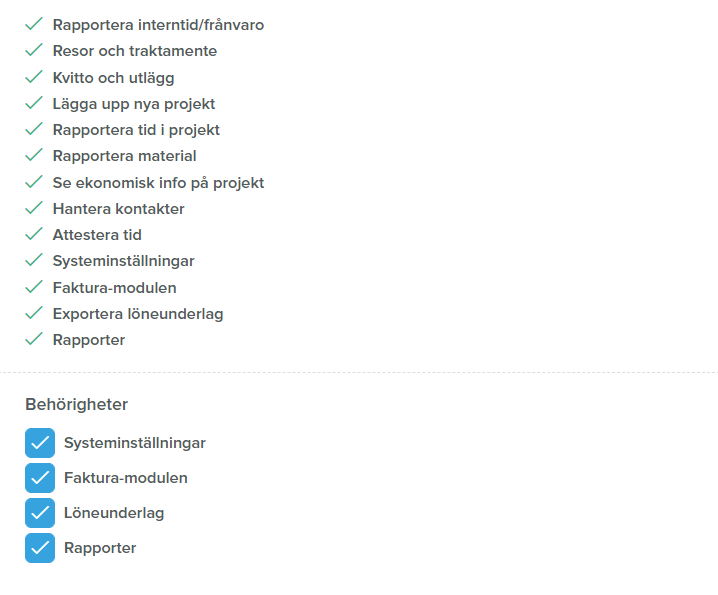Click the checkmark beside Kvitto och utlägg
Screen dimensions: 718x595
[34, 77]
